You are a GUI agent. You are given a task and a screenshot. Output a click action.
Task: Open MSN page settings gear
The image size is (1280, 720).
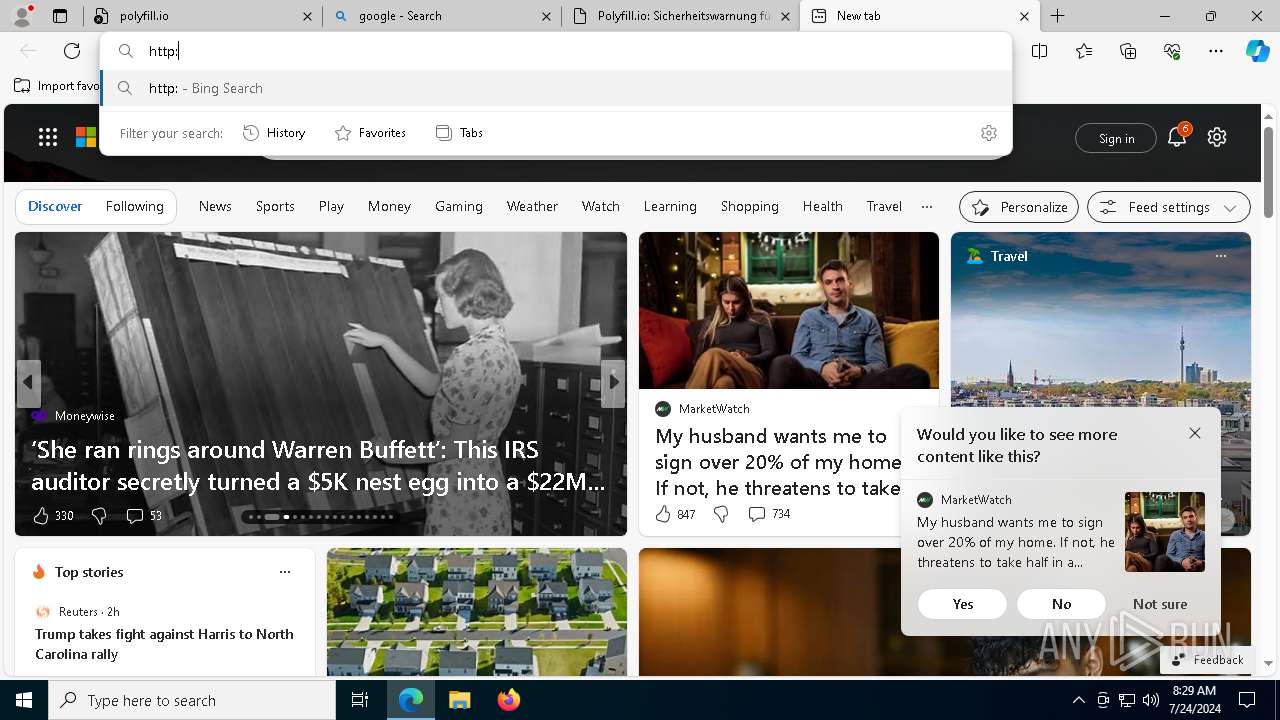(x=1217, y=137)
